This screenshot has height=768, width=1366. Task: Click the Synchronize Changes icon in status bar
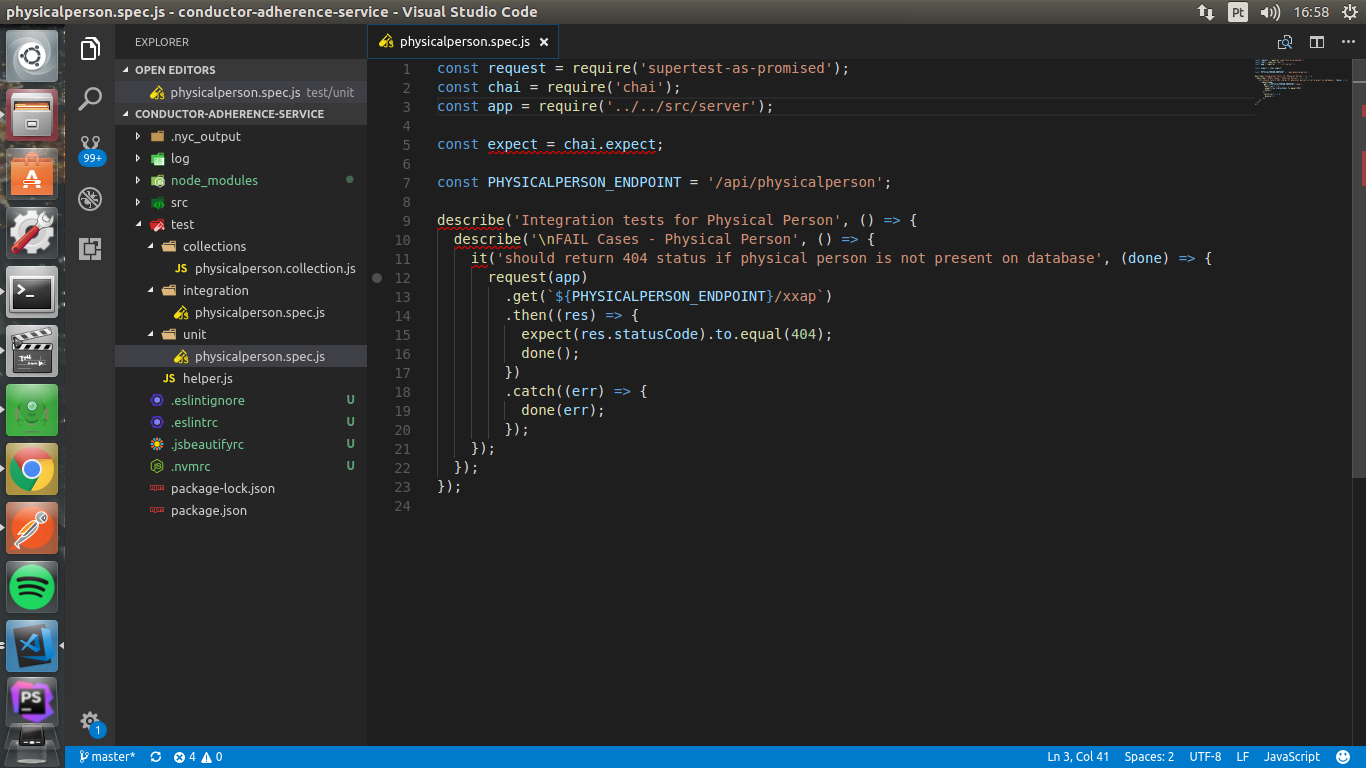(x=156, y=757)
